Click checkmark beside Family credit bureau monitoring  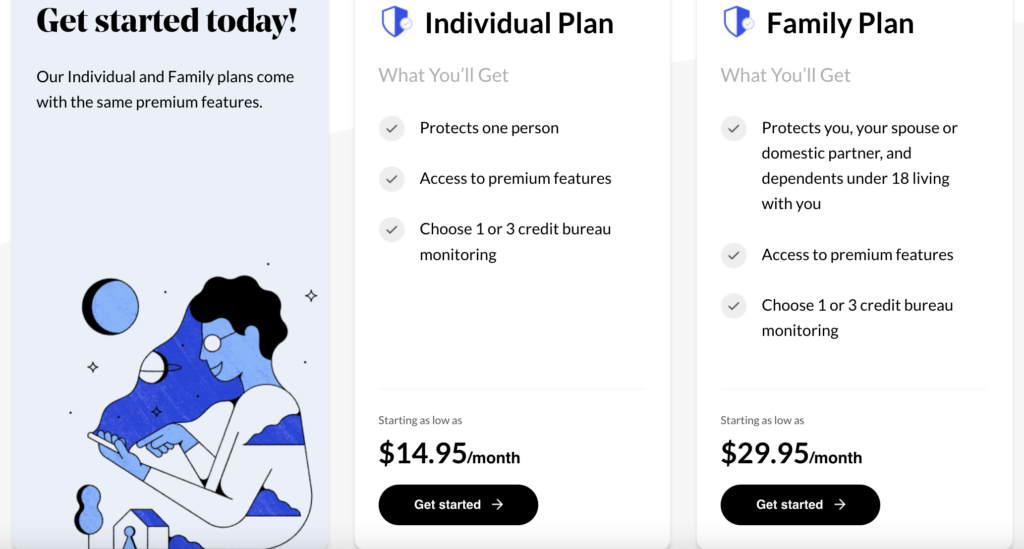(x=733, y=306)
